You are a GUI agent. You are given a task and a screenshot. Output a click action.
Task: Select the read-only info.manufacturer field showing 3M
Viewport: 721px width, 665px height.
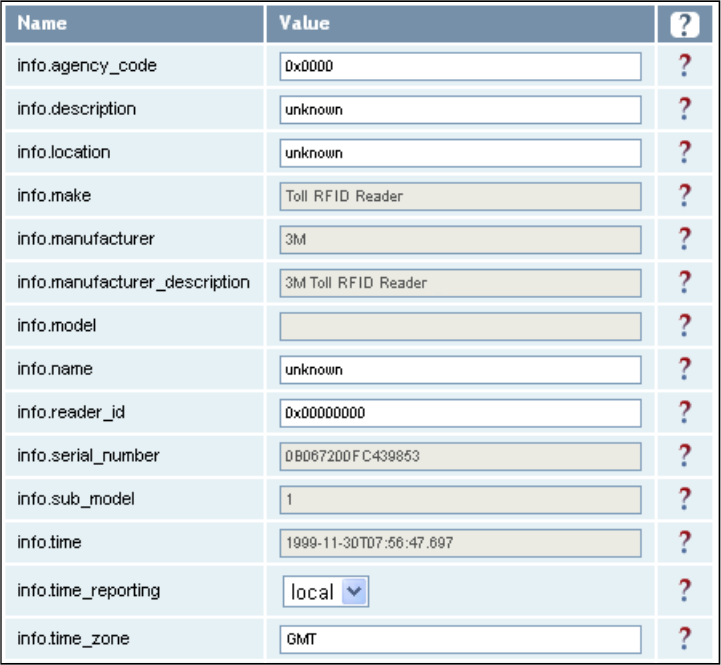coord(460,240)
